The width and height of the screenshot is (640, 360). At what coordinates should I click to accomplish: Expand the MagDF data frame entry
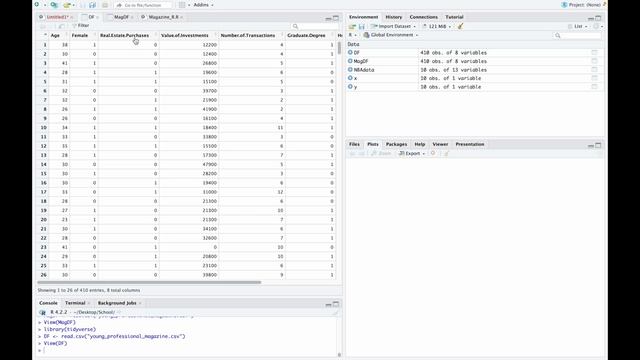(x=350, y=61)
